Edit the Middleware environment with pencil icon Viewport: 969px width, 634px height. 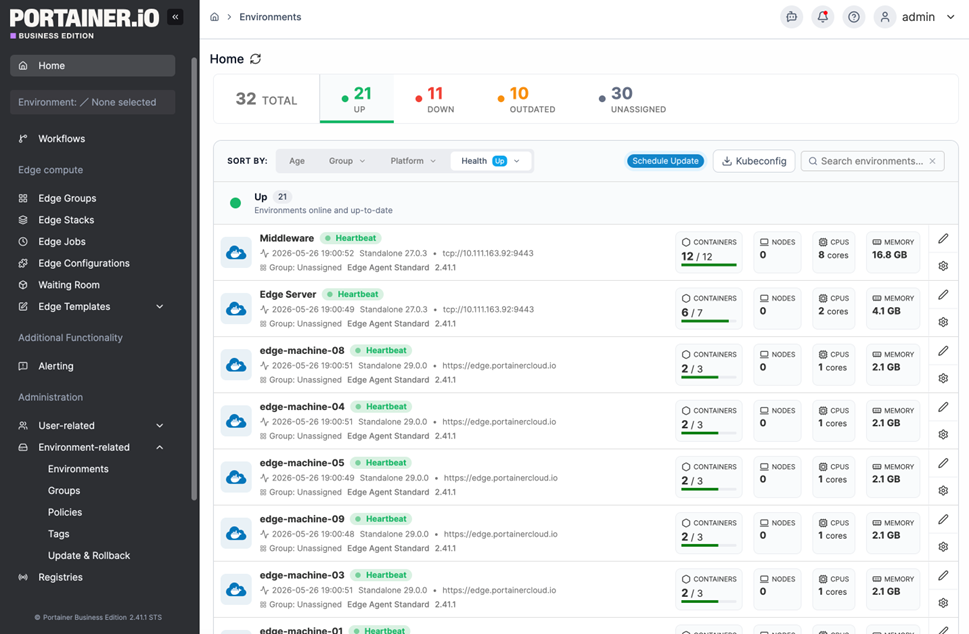(x=943, y=239)
